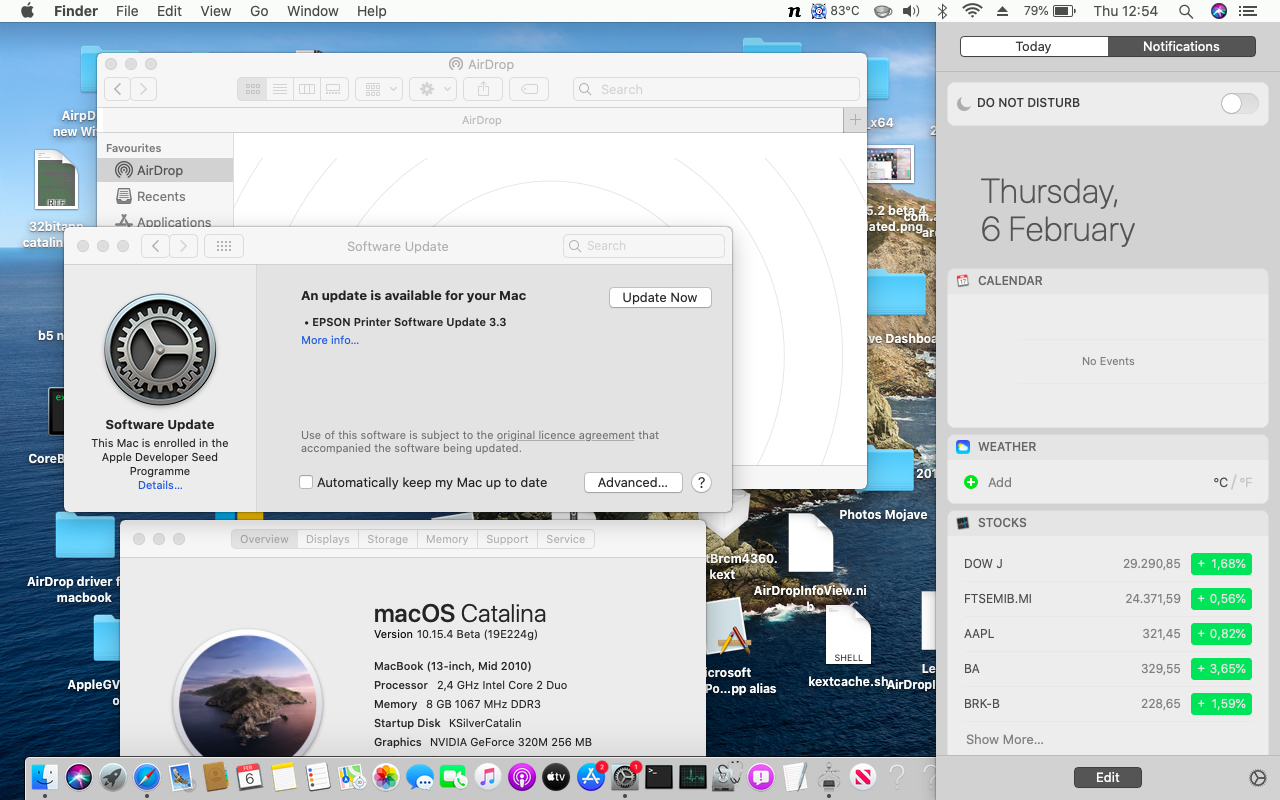
Task: Open the Go menu
Action: 259,11
